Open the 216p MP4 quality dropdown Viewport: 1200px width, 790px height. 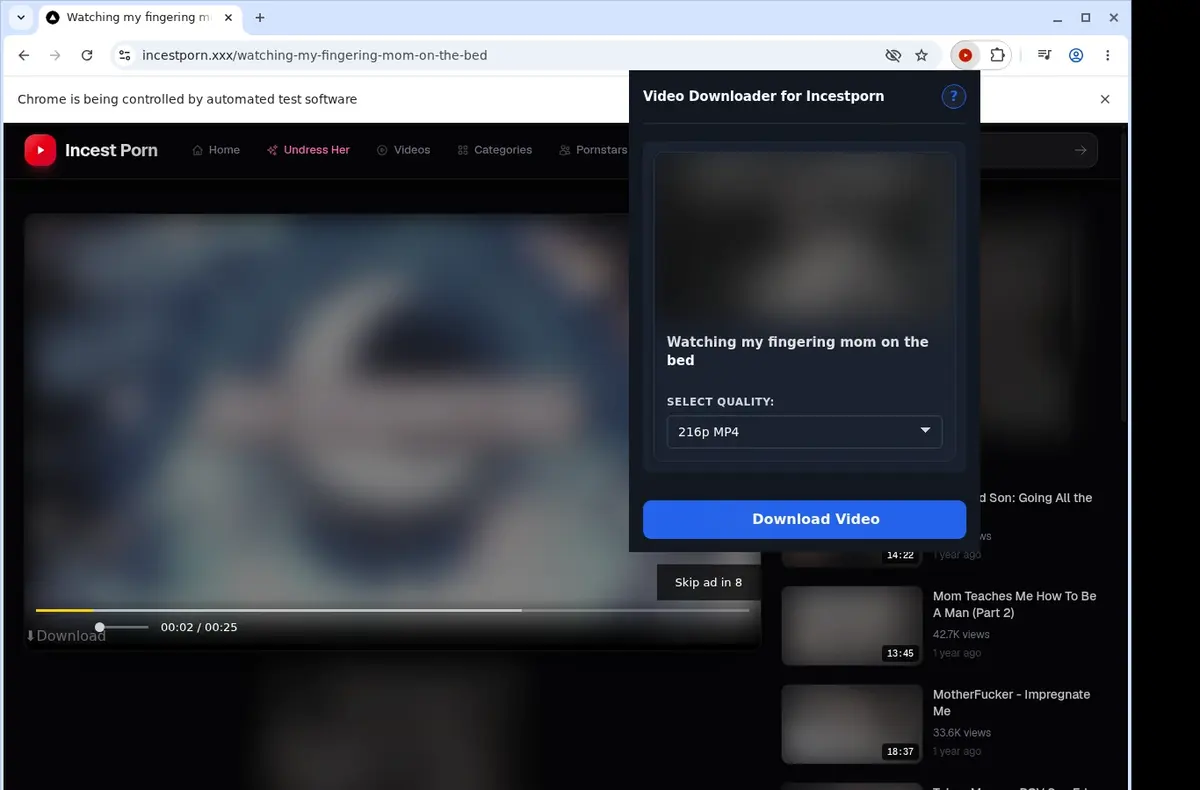point(804,432)
